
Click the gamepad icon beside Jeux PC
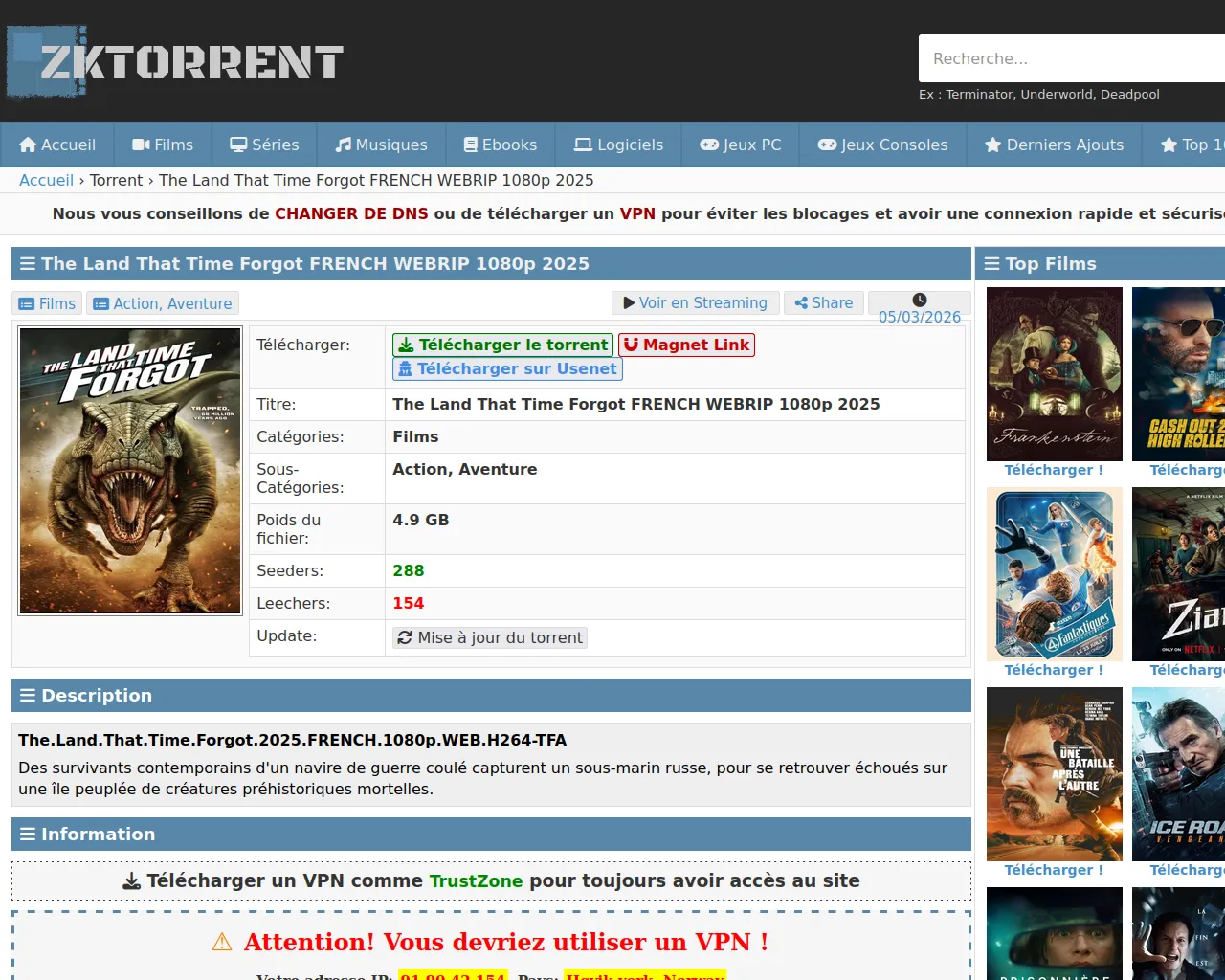click(709, 145)
